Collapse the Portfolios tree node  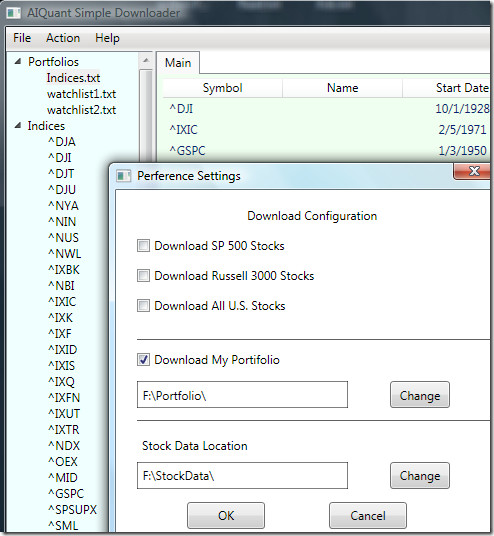click(18, 62)
